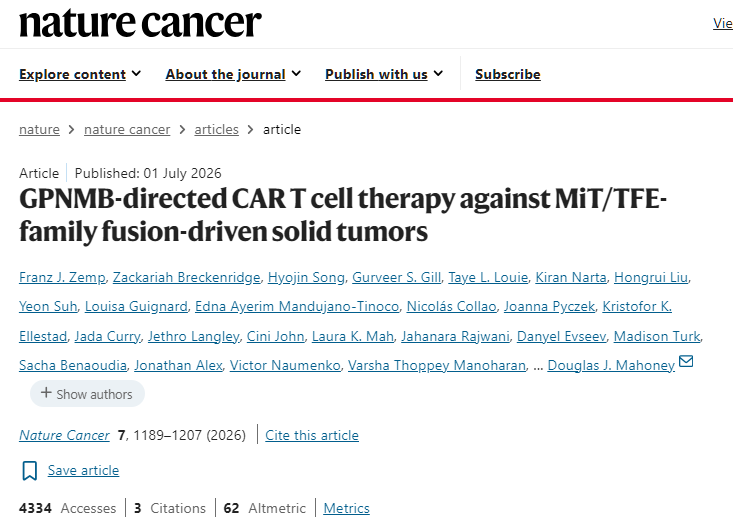The width and height of the screenshot is (733, 528).
Task: Open the About the journal menu
Action: (225, 74)
